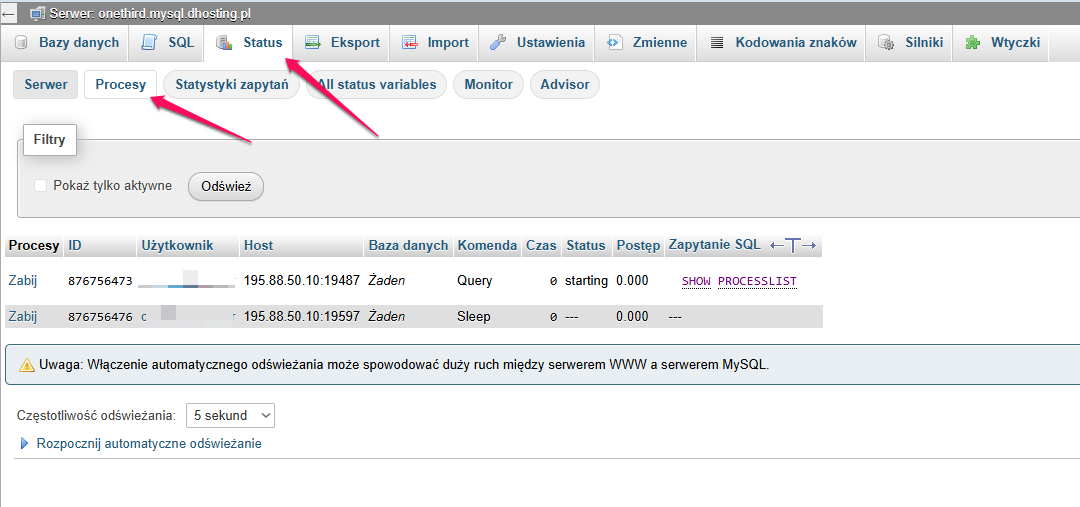Sort by the Czas column header
The width and height of the screenshot is (1080, 507).
(x=541, y=245)
